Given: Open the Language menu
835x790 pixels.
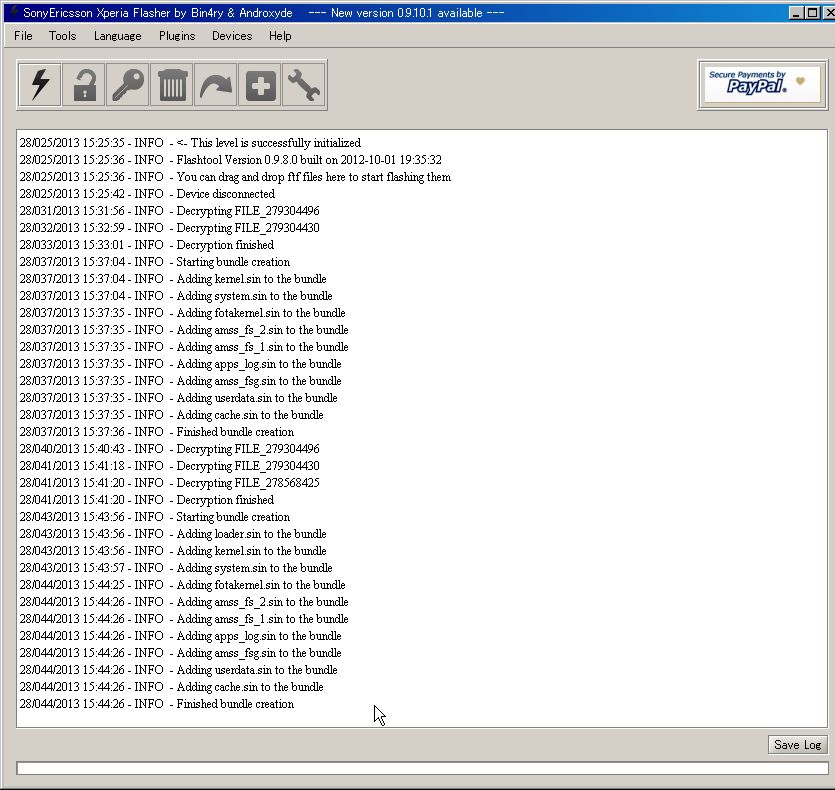Looking at the screenshot, I should (117, 36).
